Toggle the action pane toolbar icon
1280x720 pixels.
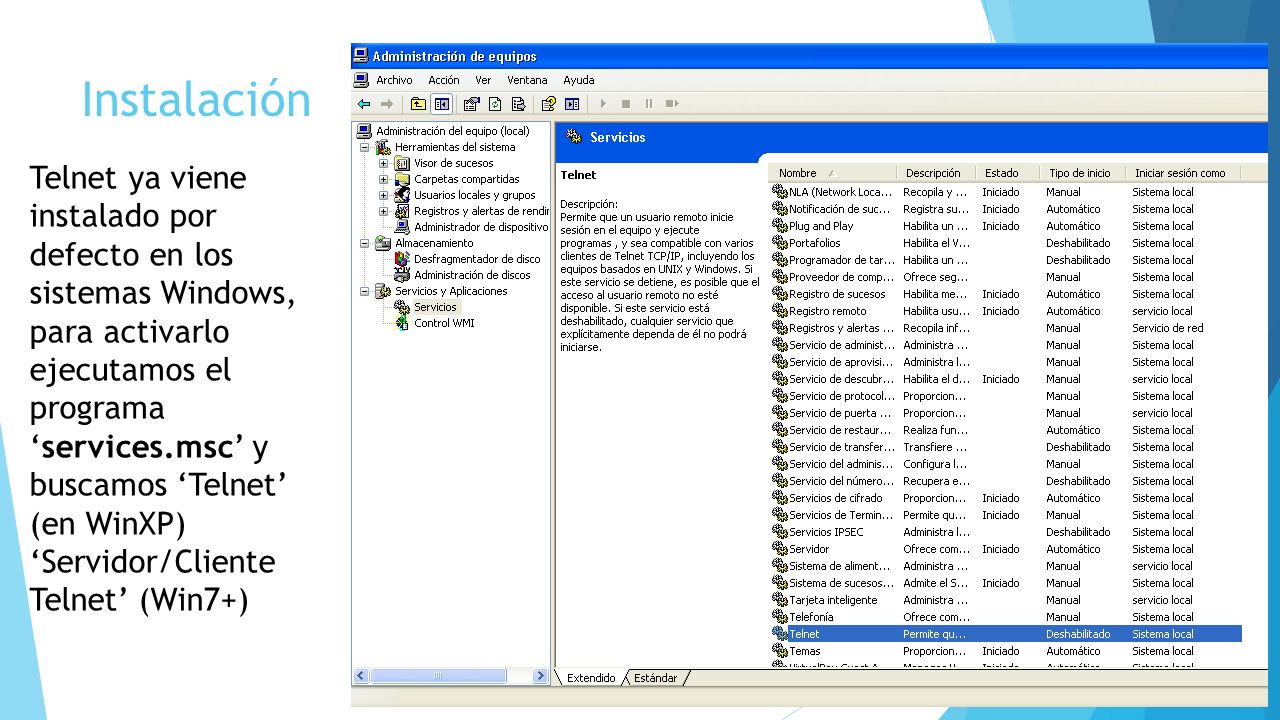point(572,104)
